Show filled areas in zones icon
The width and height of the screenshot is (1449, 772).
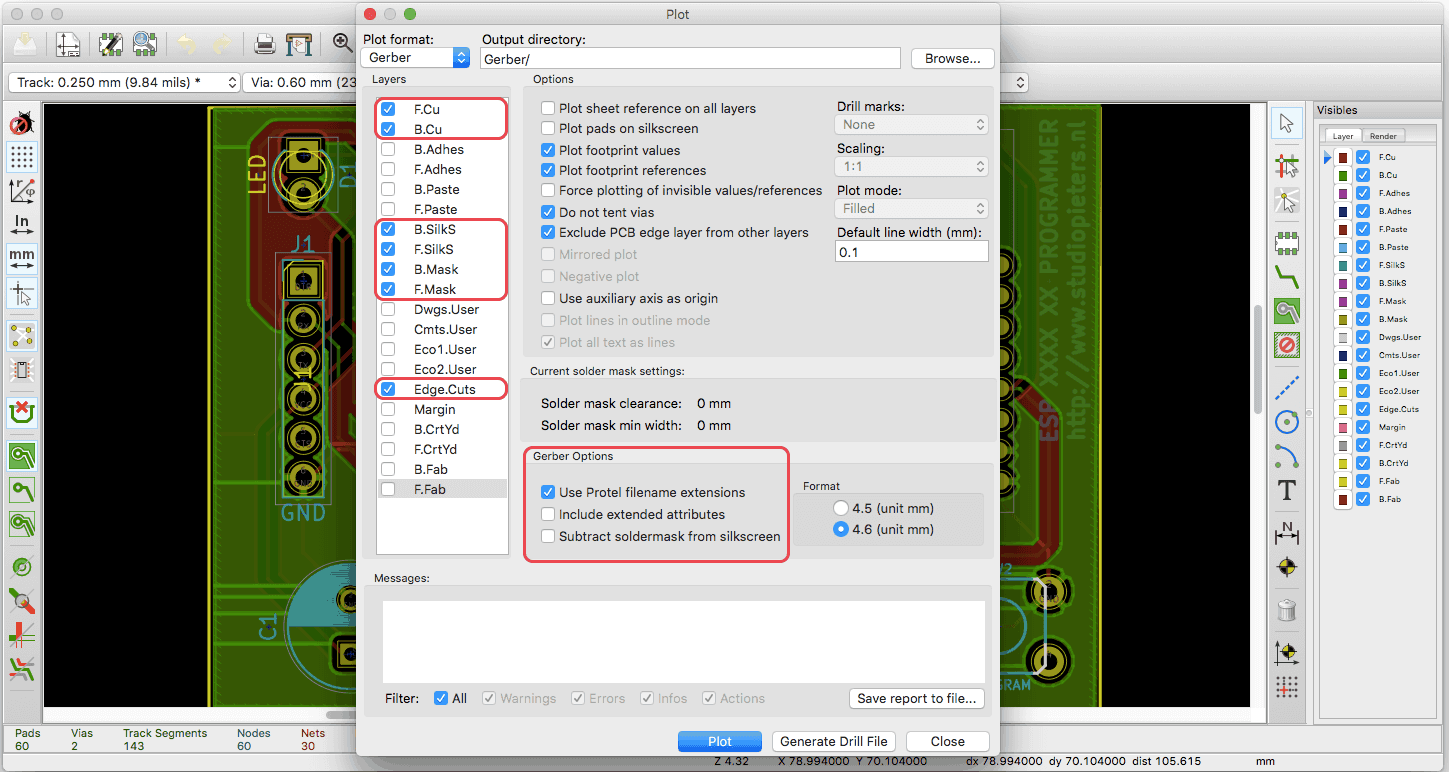[x=22, y=457]
